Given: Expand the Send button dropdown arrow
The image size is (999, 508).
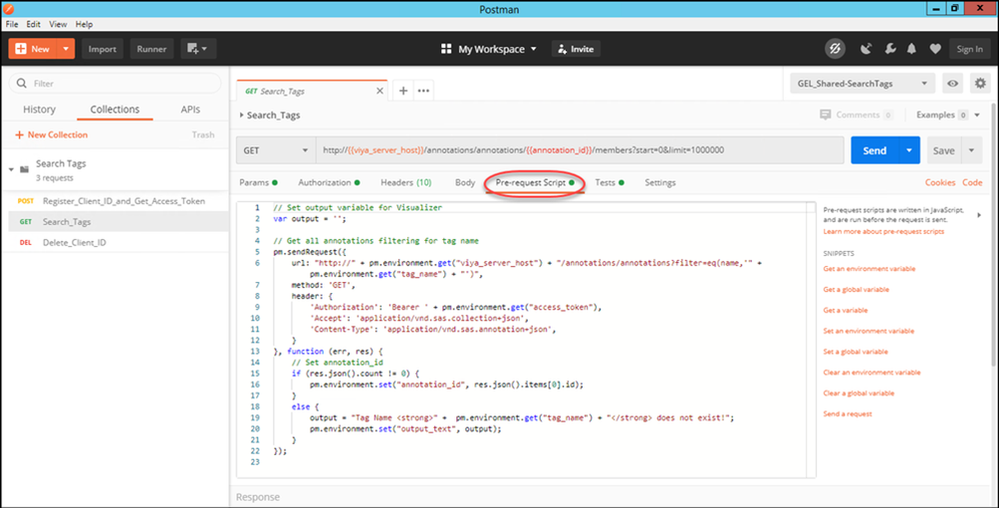Looking at the screenshot, I should point(908,150).
